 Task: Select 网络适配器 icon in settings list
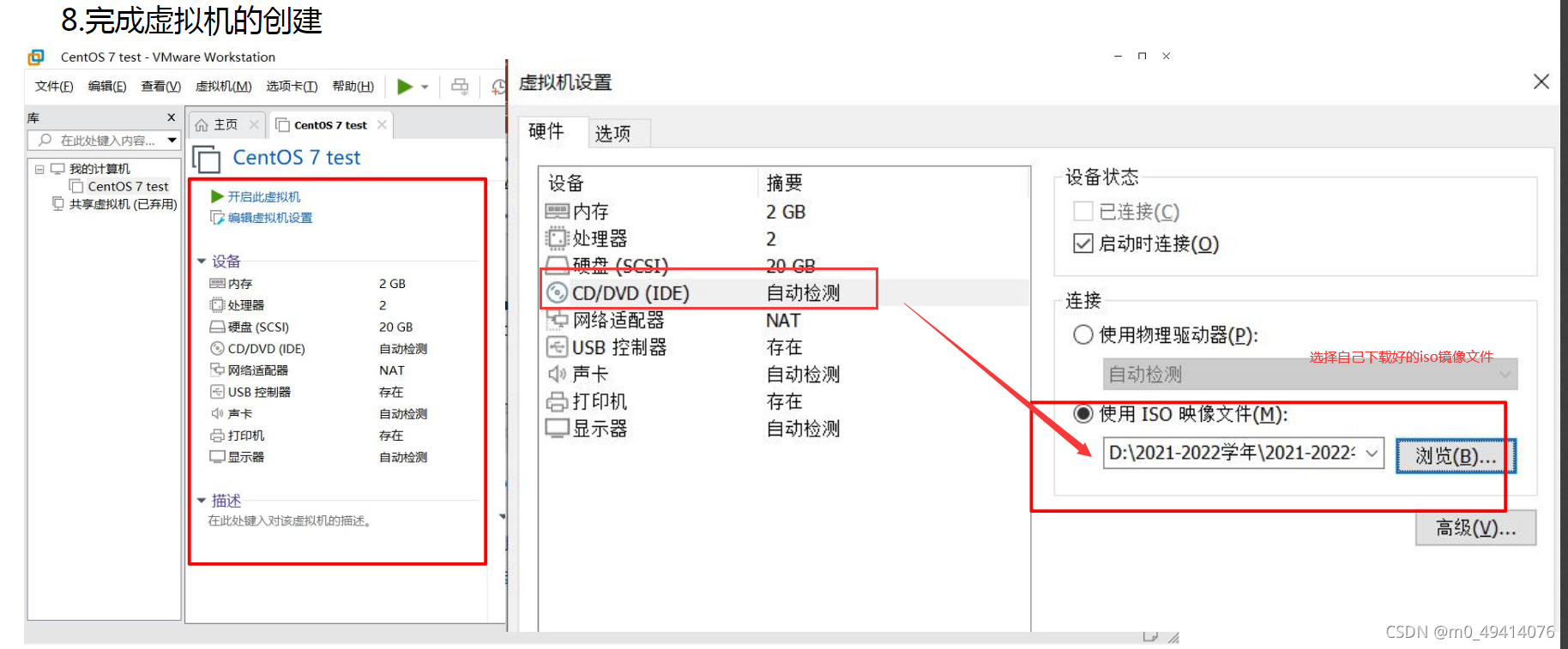pos(558,320)
